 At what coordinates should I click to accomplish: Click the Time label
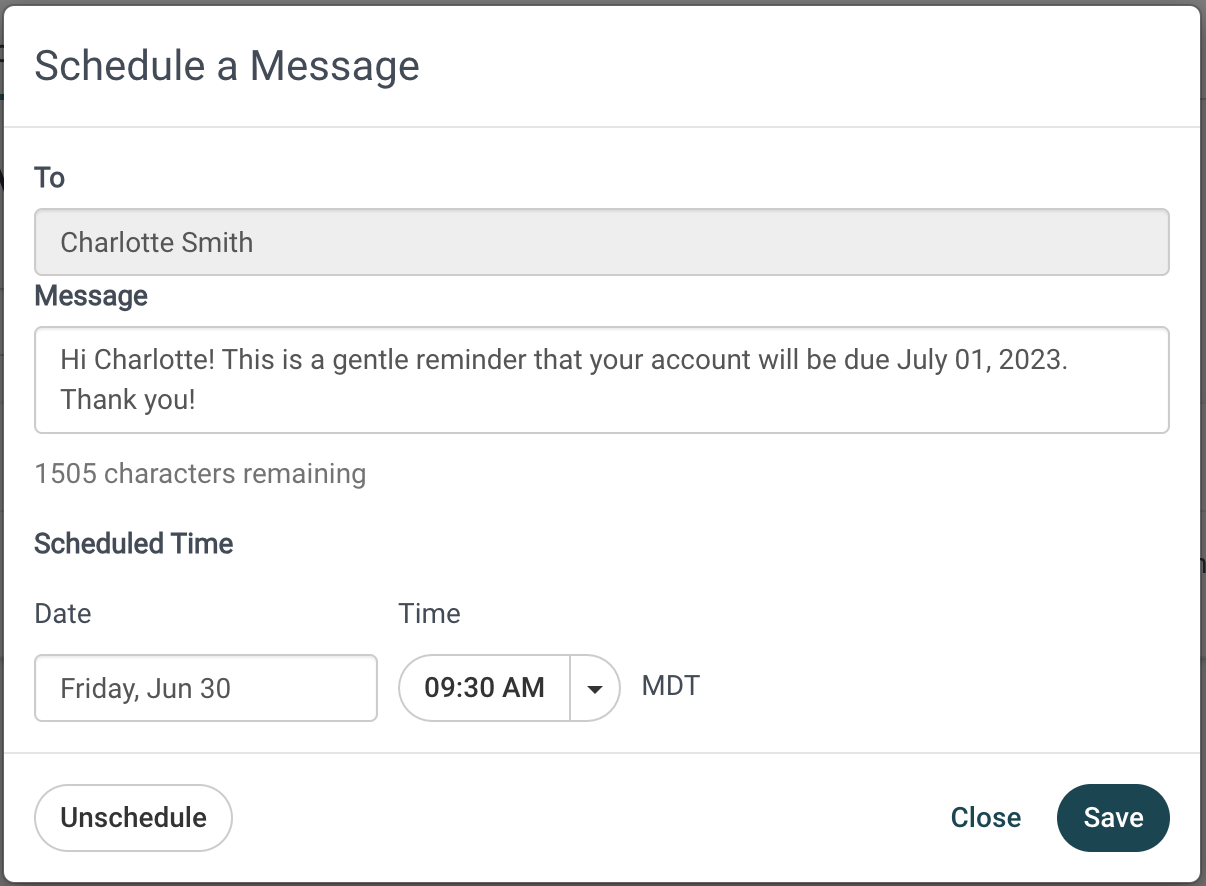(429, 613)
